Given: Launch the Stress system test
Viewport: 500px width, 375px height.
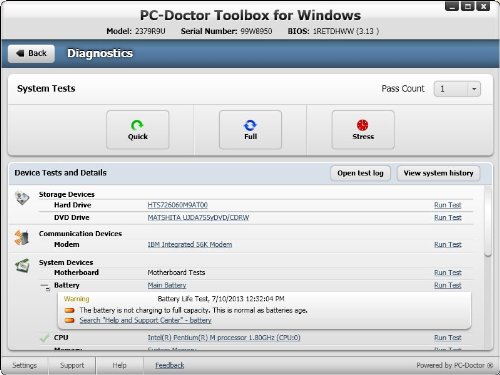Looking at the screenshot, I should [x=363, y=130].
